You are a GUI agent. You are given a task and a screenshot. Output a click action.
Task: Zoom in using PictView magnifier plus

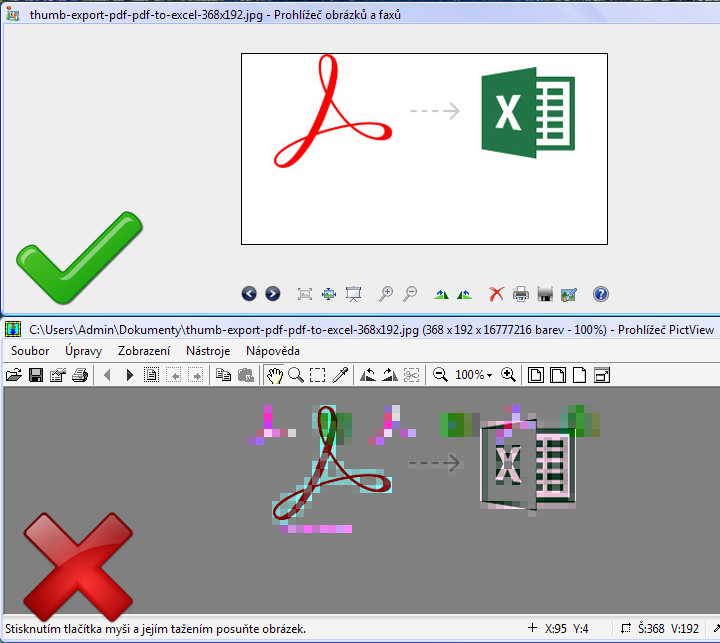pos(508,375)
